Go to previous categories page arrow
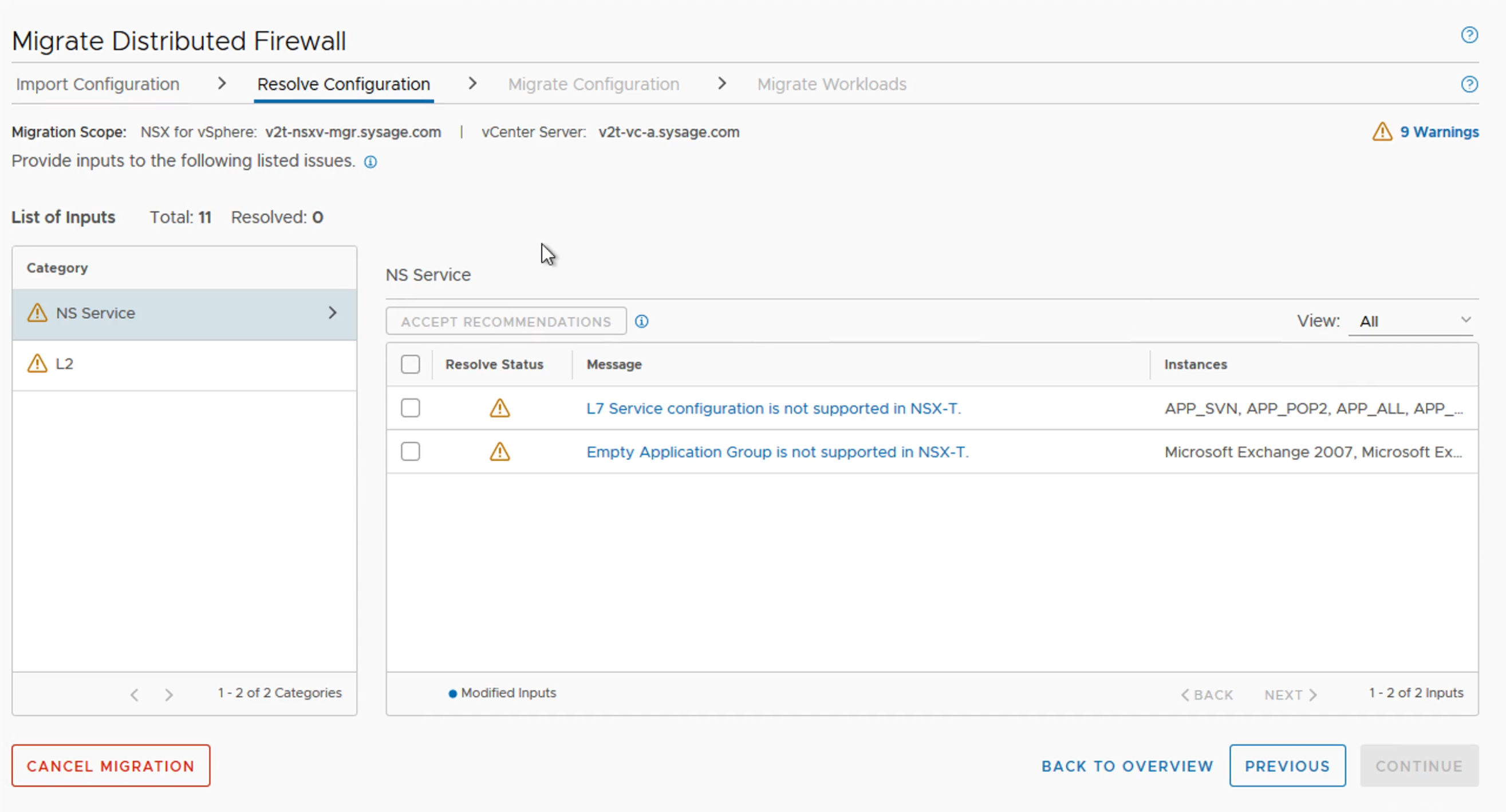 pos(135,695)
